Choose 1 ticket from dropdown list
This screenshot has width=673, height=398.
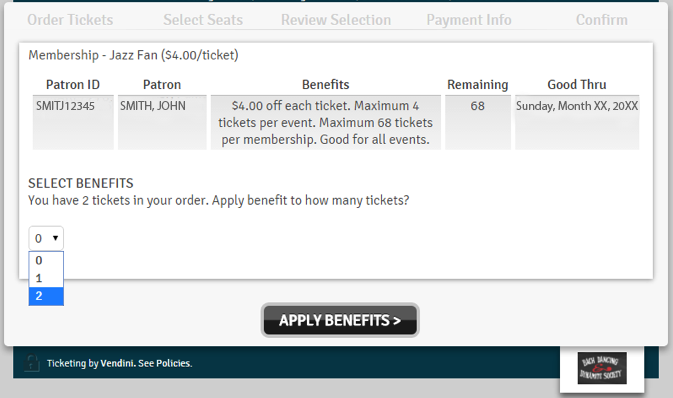click(x=46, y=278)
